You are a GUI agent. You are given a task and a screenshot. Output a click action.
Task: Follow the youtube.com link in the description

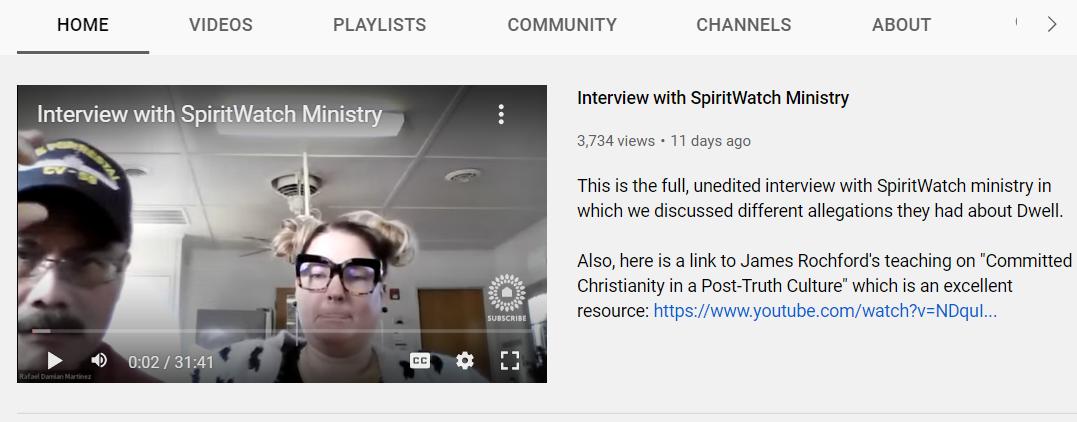coord(825,311)
